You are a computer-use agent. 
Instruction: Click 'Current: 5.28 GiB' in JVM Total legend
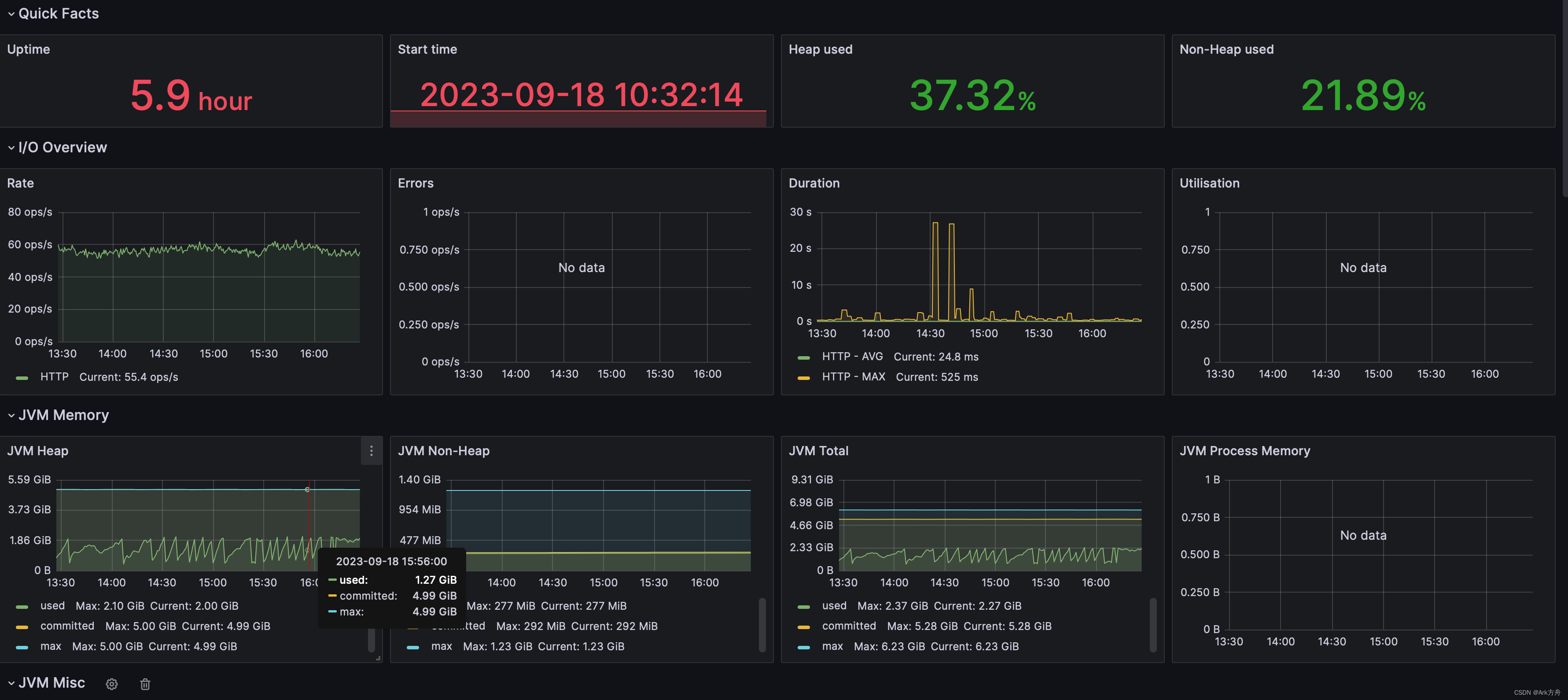tap(1007, 626)
